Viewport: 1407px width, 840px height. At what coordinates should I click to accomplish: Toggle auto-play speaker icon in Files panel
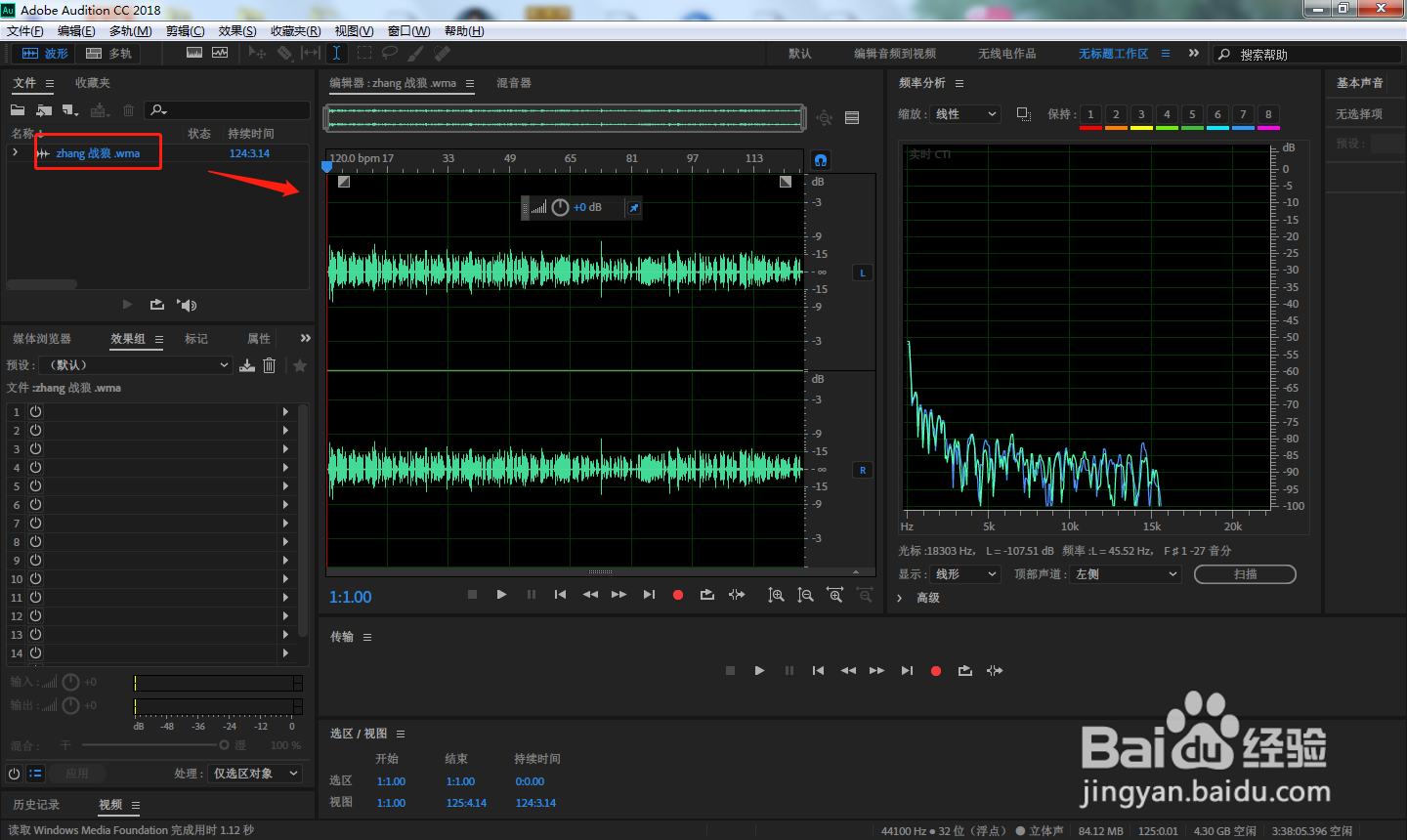point(187,305)
